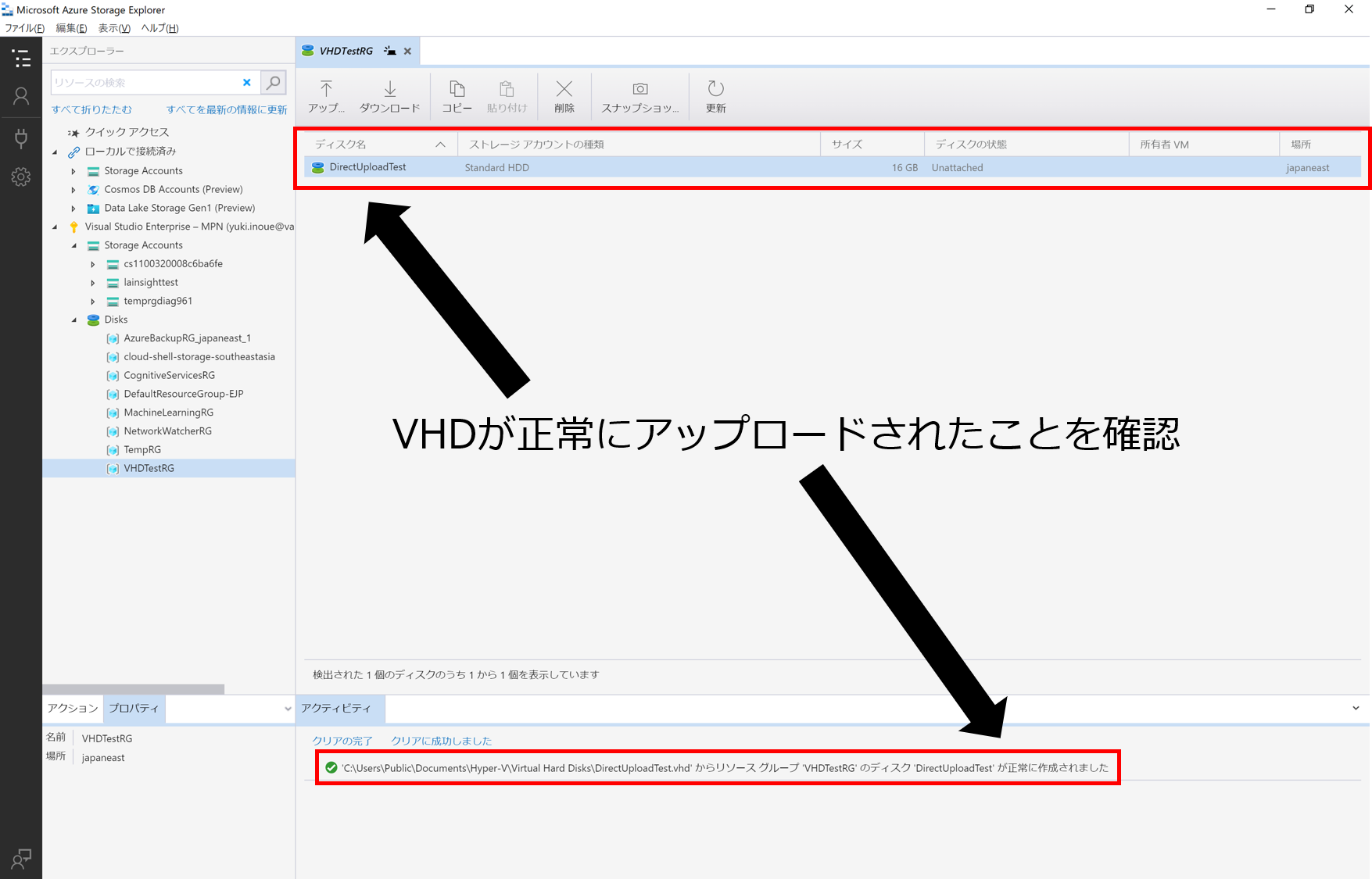The height and width of the screenshot is (879, 1372).
Task: Select AzureBackupRG_japaneast_1 disk group
Action: pos(188,338)
